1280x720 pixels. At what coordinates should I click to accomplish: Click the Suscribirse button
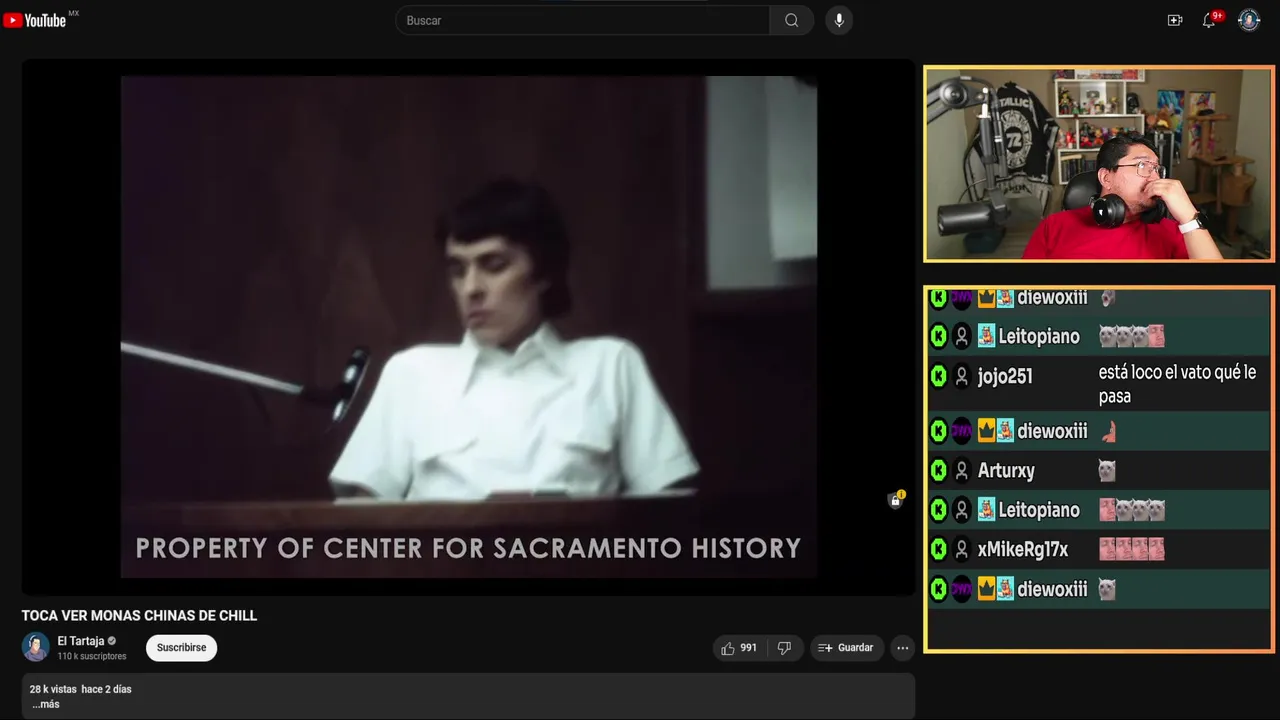click(181, 648)
